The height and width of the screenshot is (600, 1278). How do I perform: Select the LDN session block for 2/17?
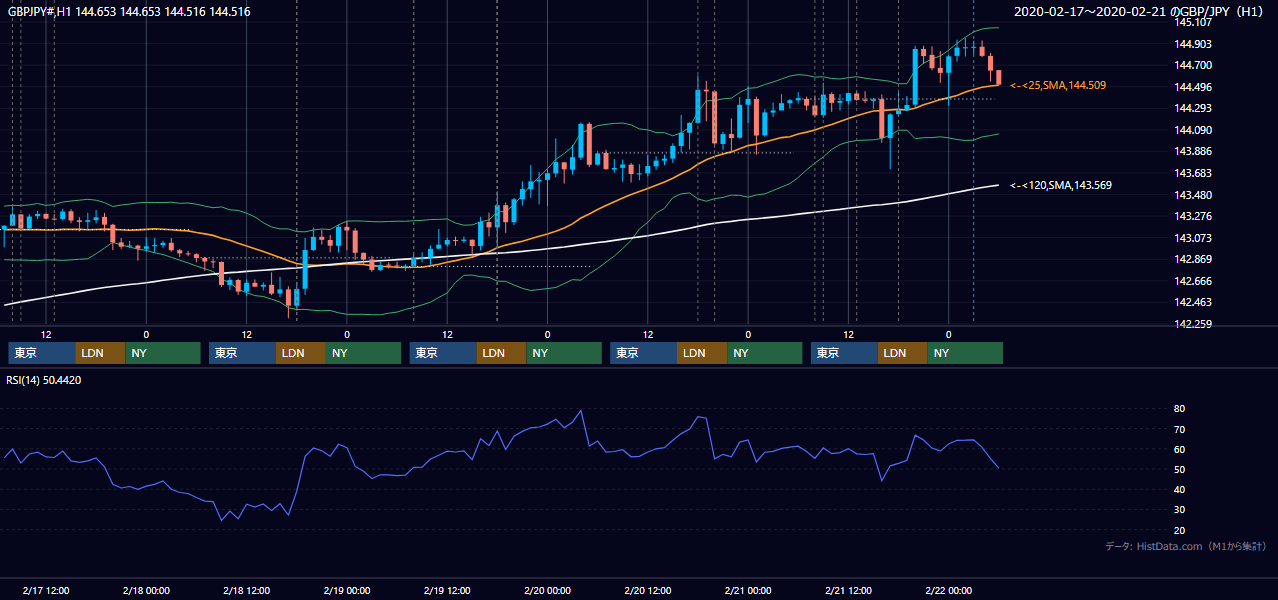click(101, 353)
